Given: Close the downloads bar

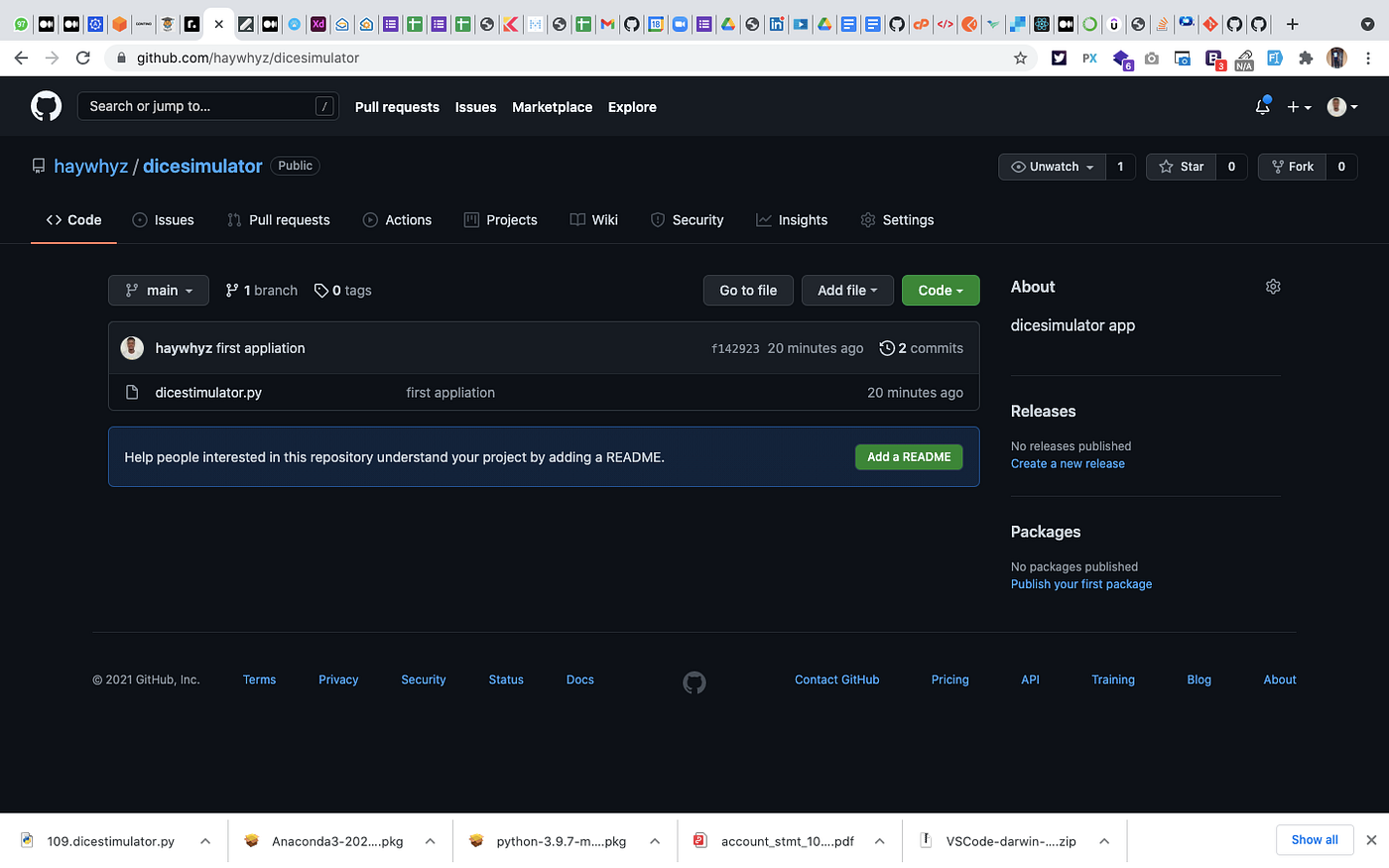Looking at the screenshot, I should 1371,840.
